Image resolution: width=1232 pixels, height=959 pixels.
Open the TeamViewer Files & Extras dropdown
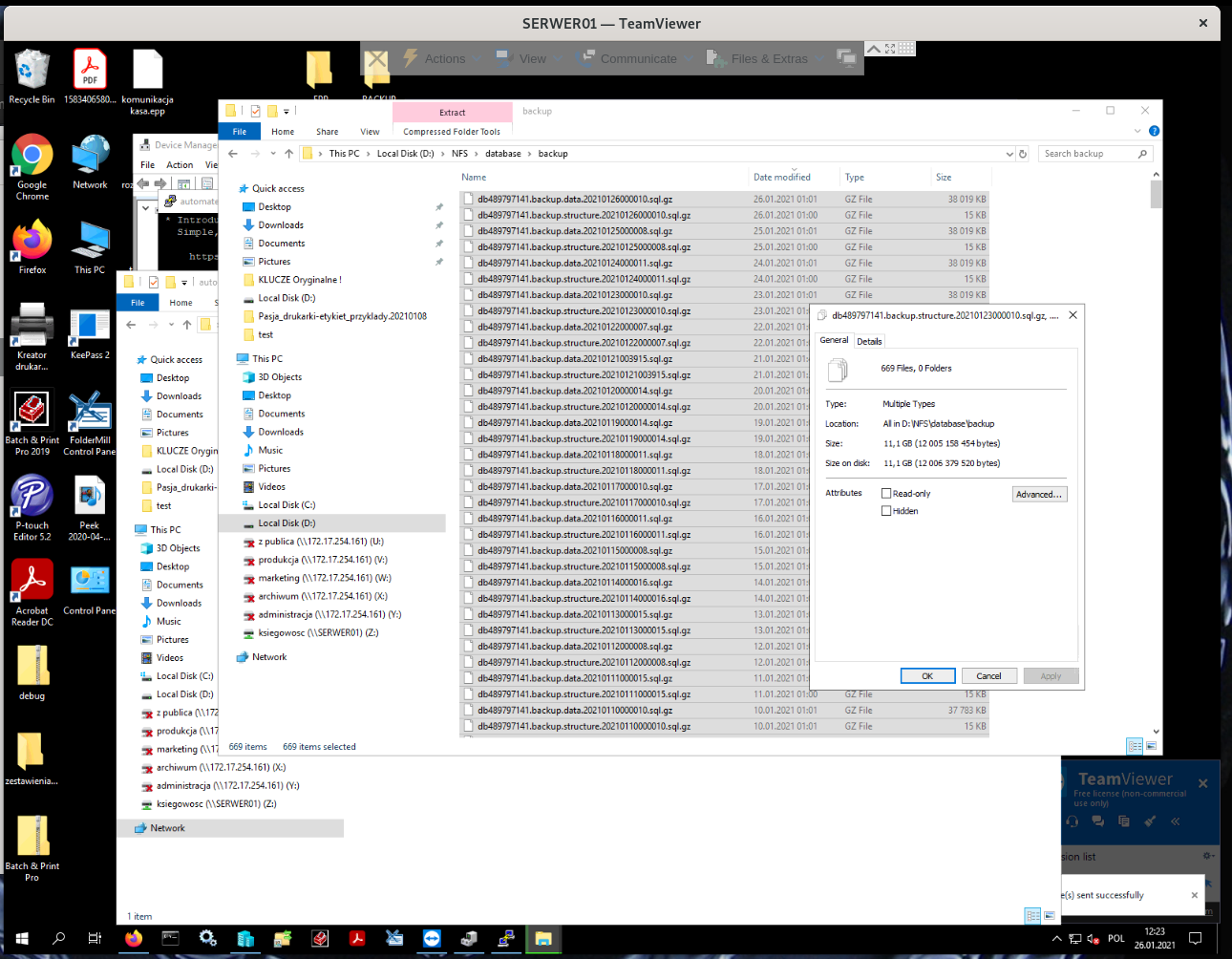coord(766,58)
